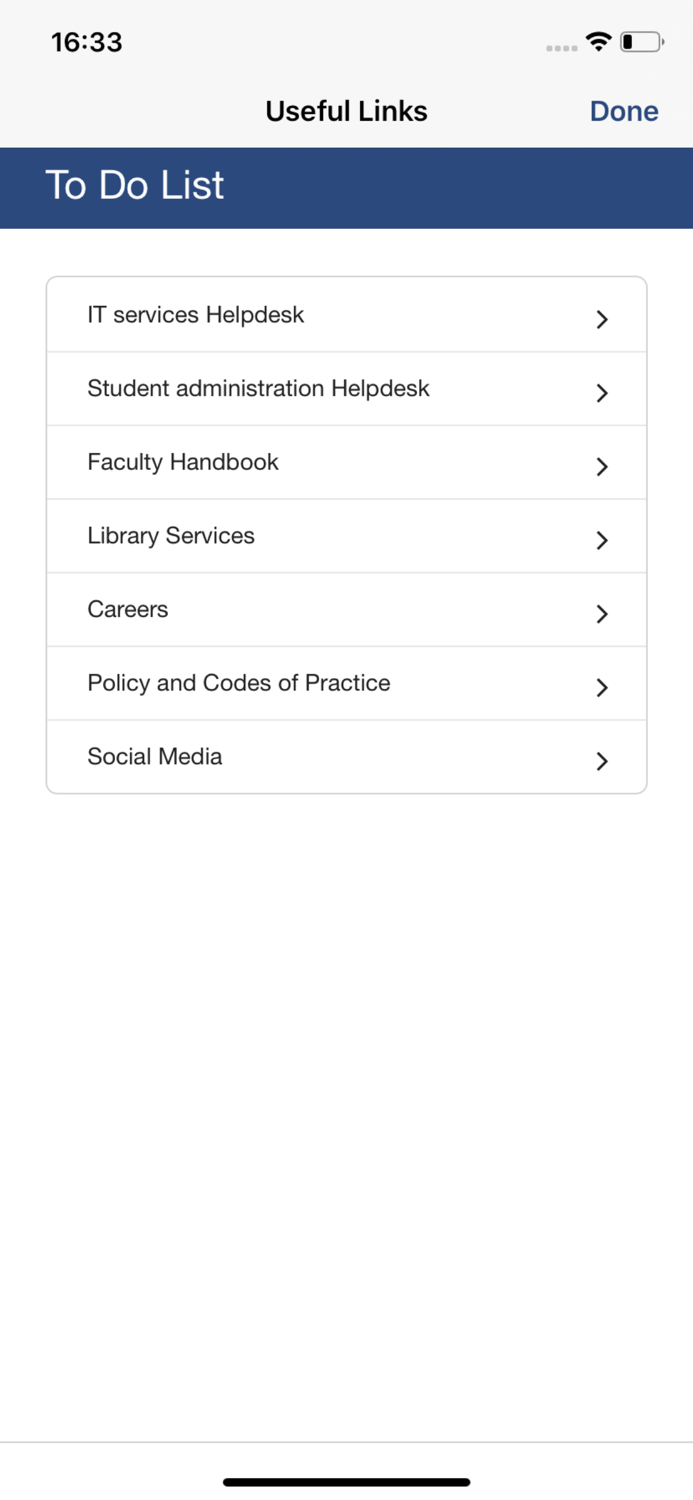The width and height of the screenshot is (693, 1500).
Task: Tap the Wi-Fi icon in the status bar
Action: coord(597,41)
